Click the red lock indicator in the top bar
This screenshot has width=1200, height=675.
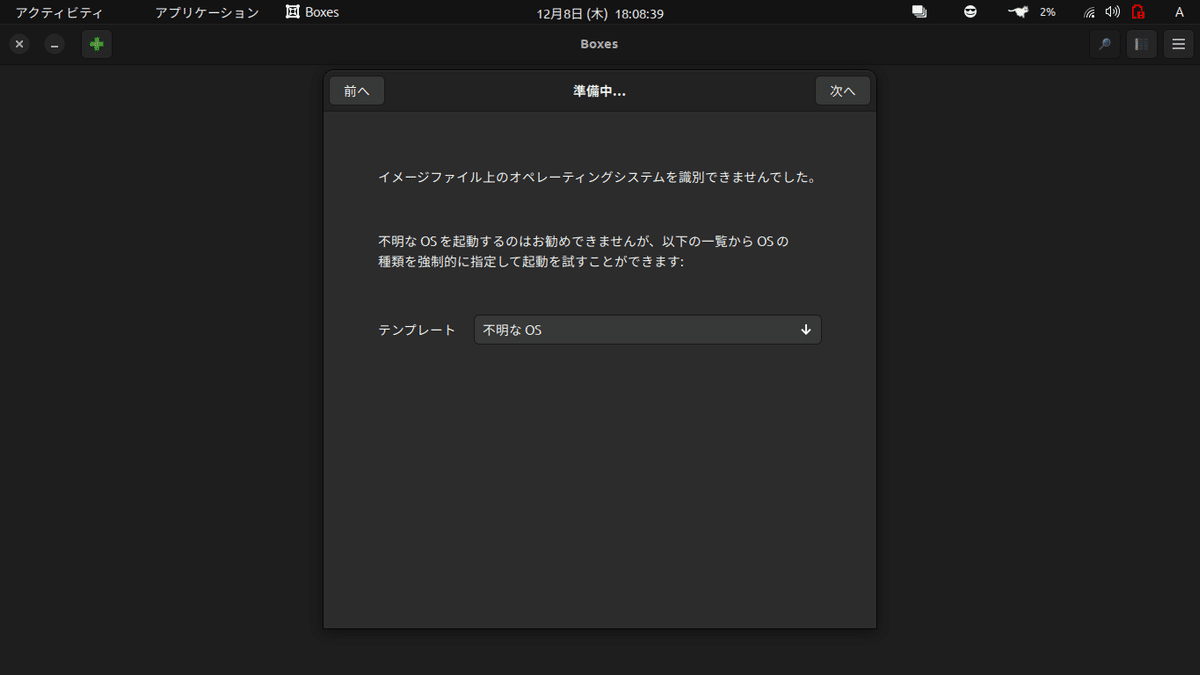[x=1138, y=13]
